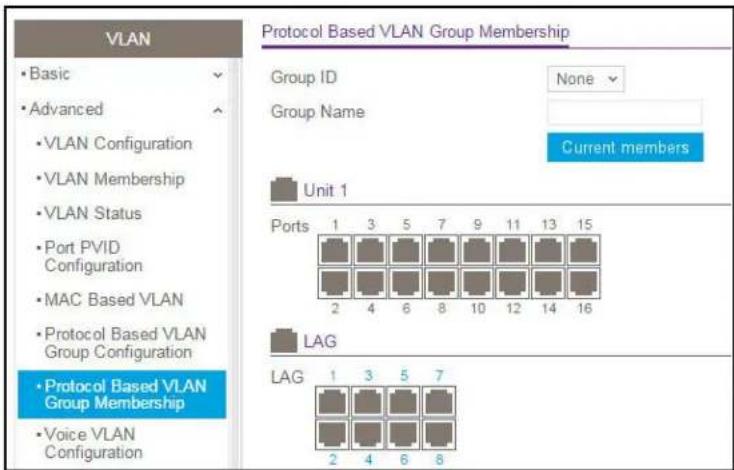Select port 12 in Unit 1

(513, 283)
